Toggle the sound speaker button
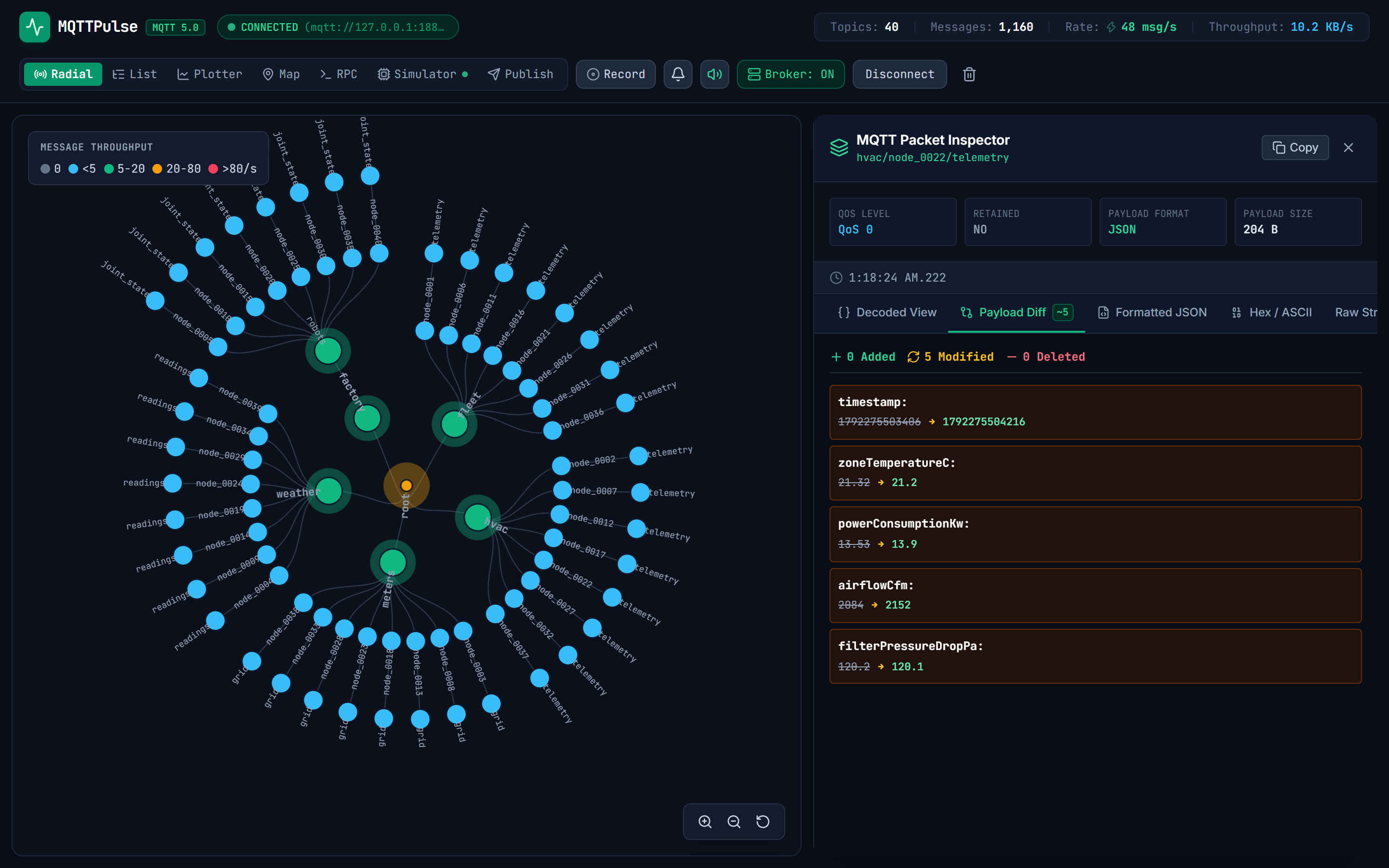Viewport: 1389px width, 868px height. (x=715, y=74)
